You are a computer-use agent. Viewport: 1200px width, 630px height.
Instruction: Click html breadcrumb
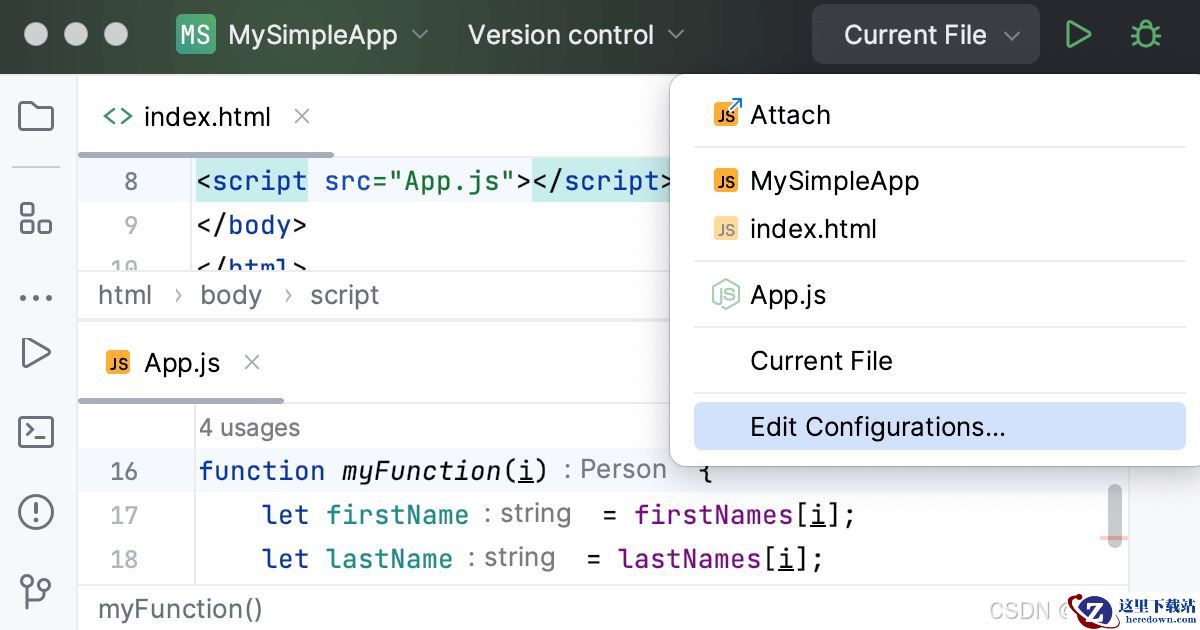pos(125,295)
